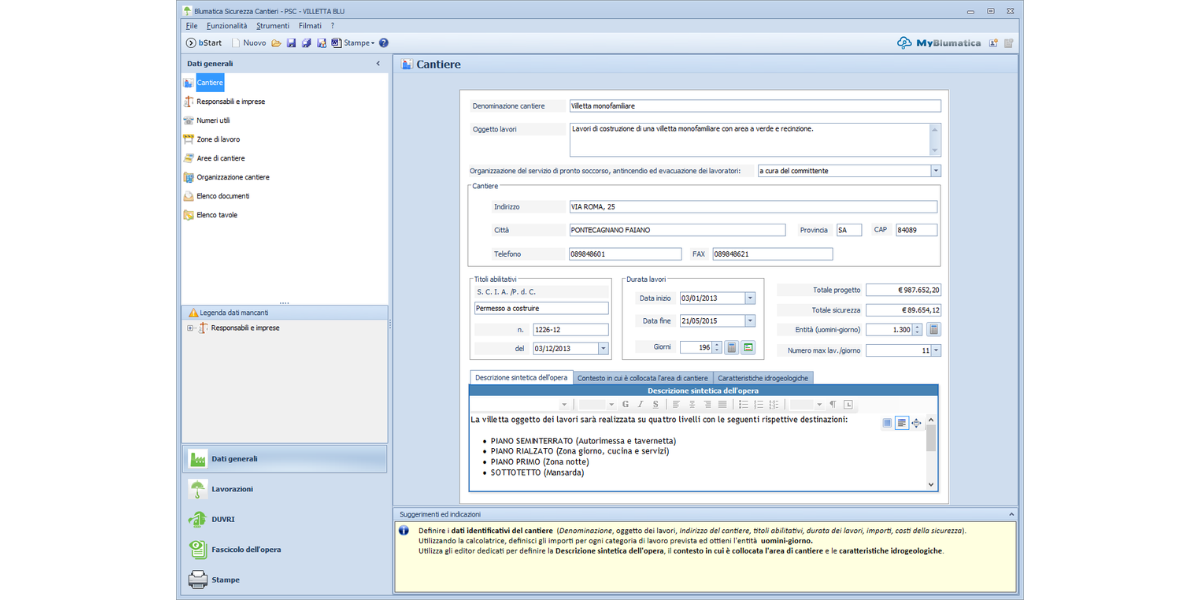Open Organizzazione cantiere from the sidebar
This screenshot has height=600, width=1200.
(x=232, y=177)
